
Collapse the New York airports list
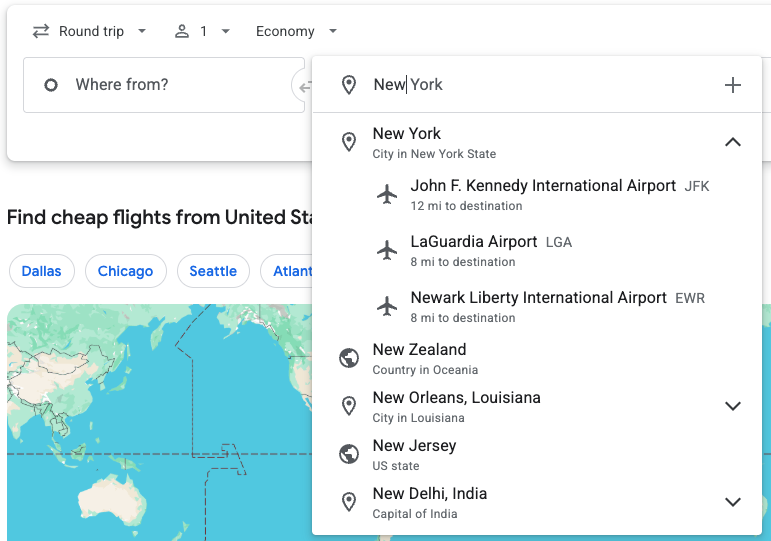[x=733, y=142]
